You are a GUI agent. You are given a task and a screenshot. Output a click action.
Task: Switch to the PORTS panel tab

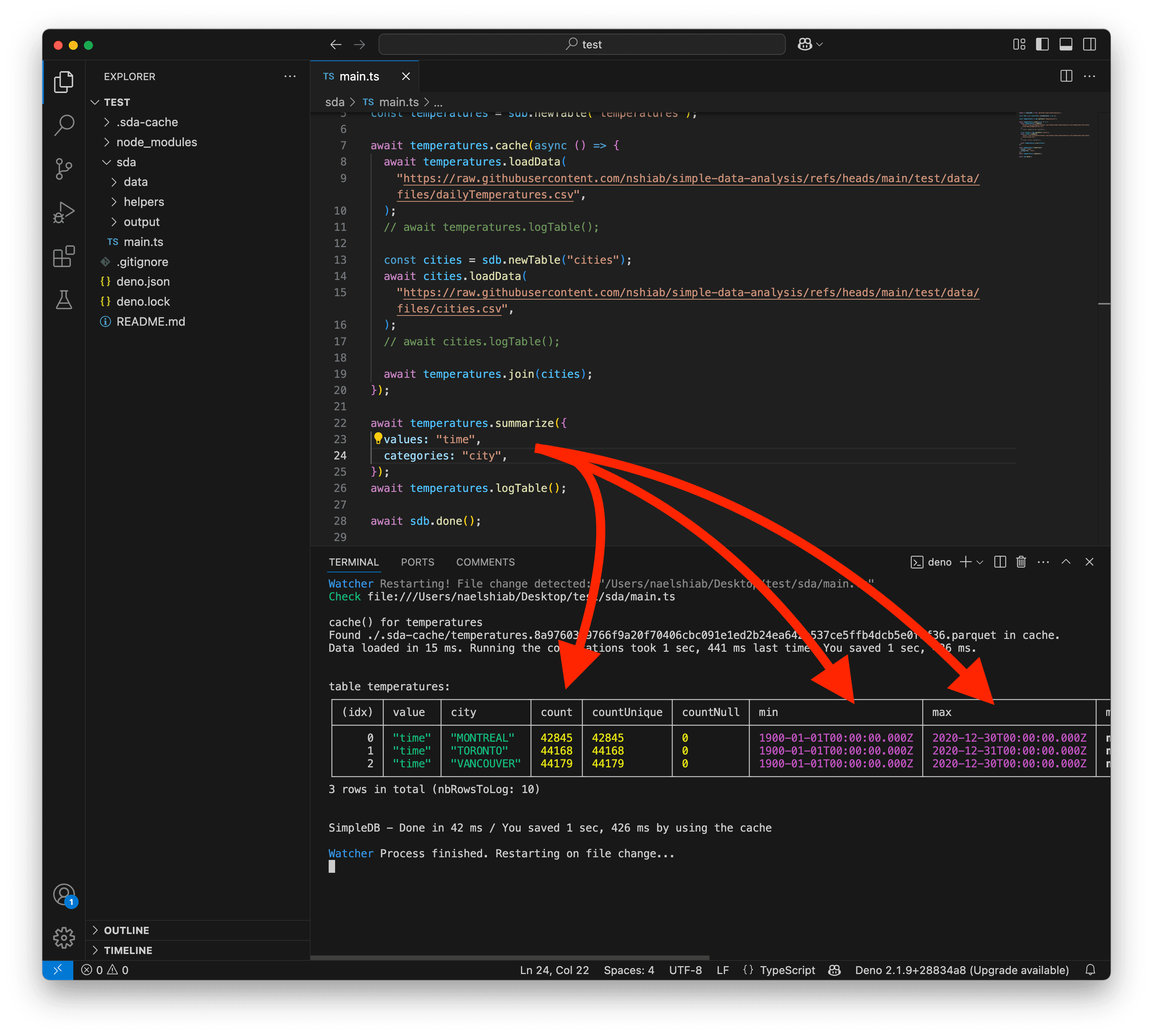417,562
